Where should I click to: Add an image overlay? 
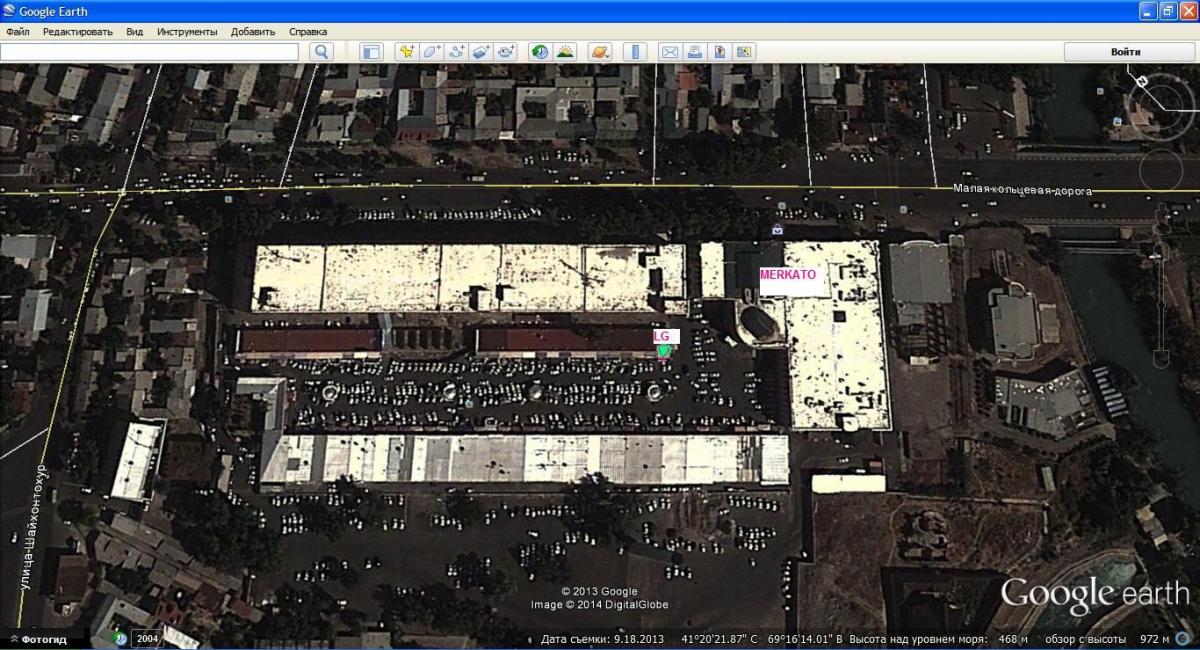click(481, 51)
